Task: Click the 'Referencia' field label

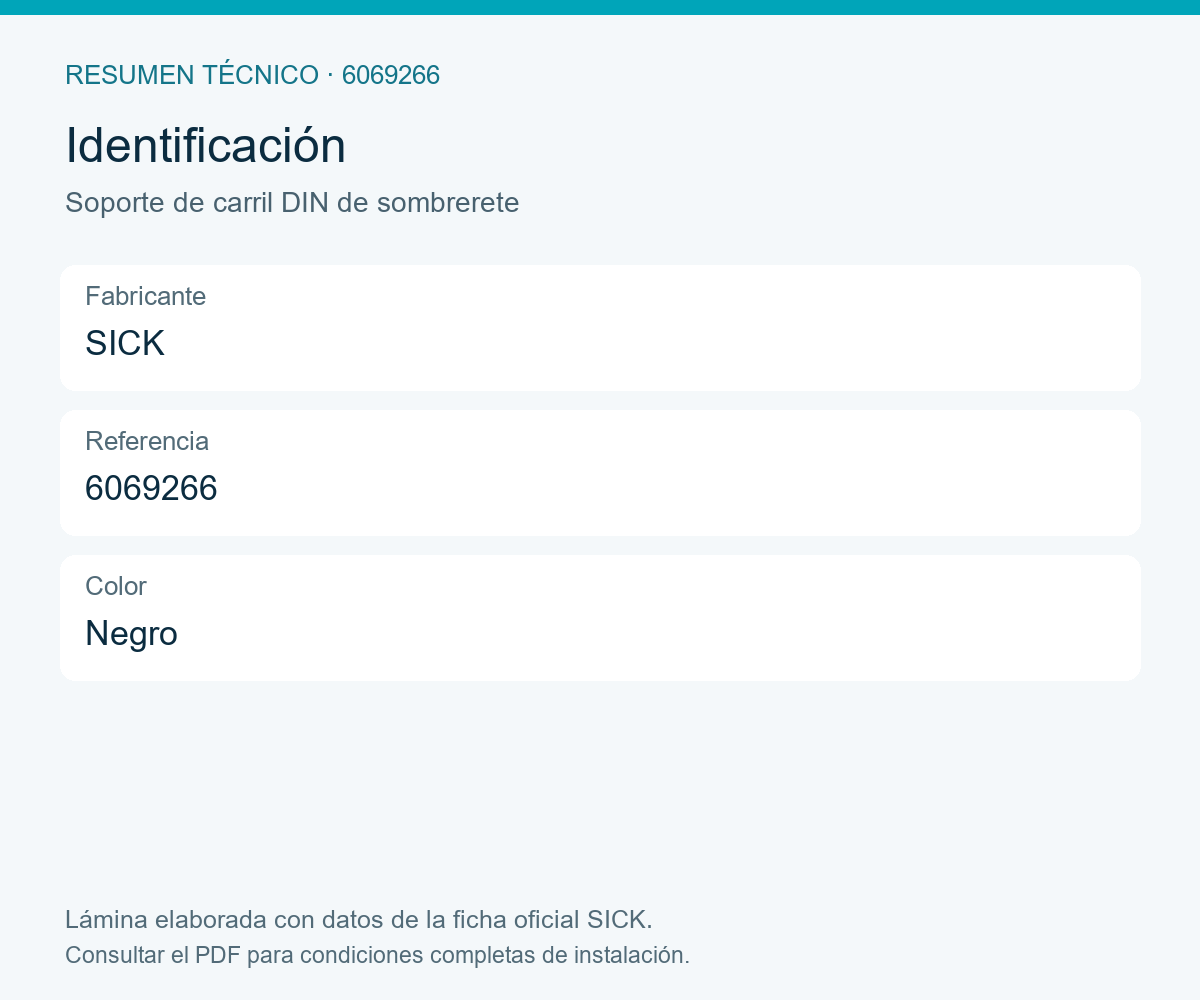Action: (147, 441)
